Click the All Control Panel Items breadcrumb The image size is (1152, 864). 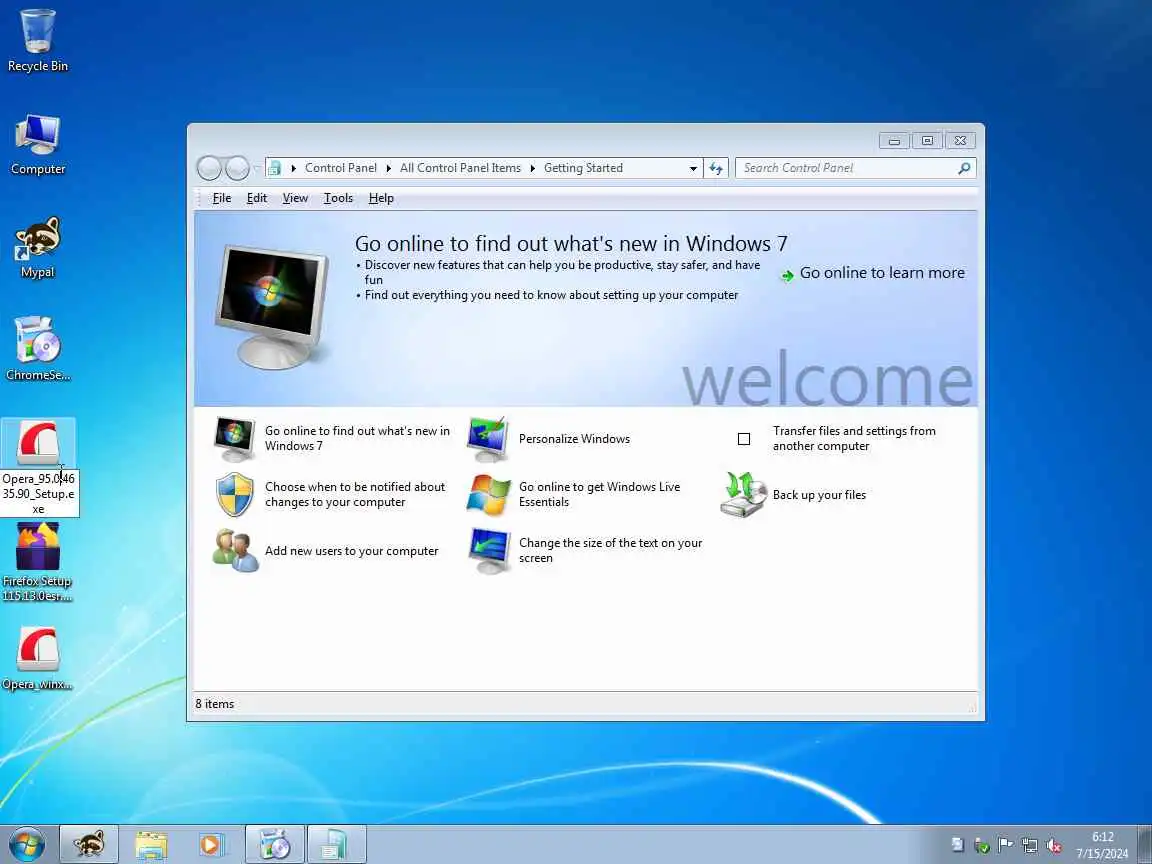tap(460, 168)
